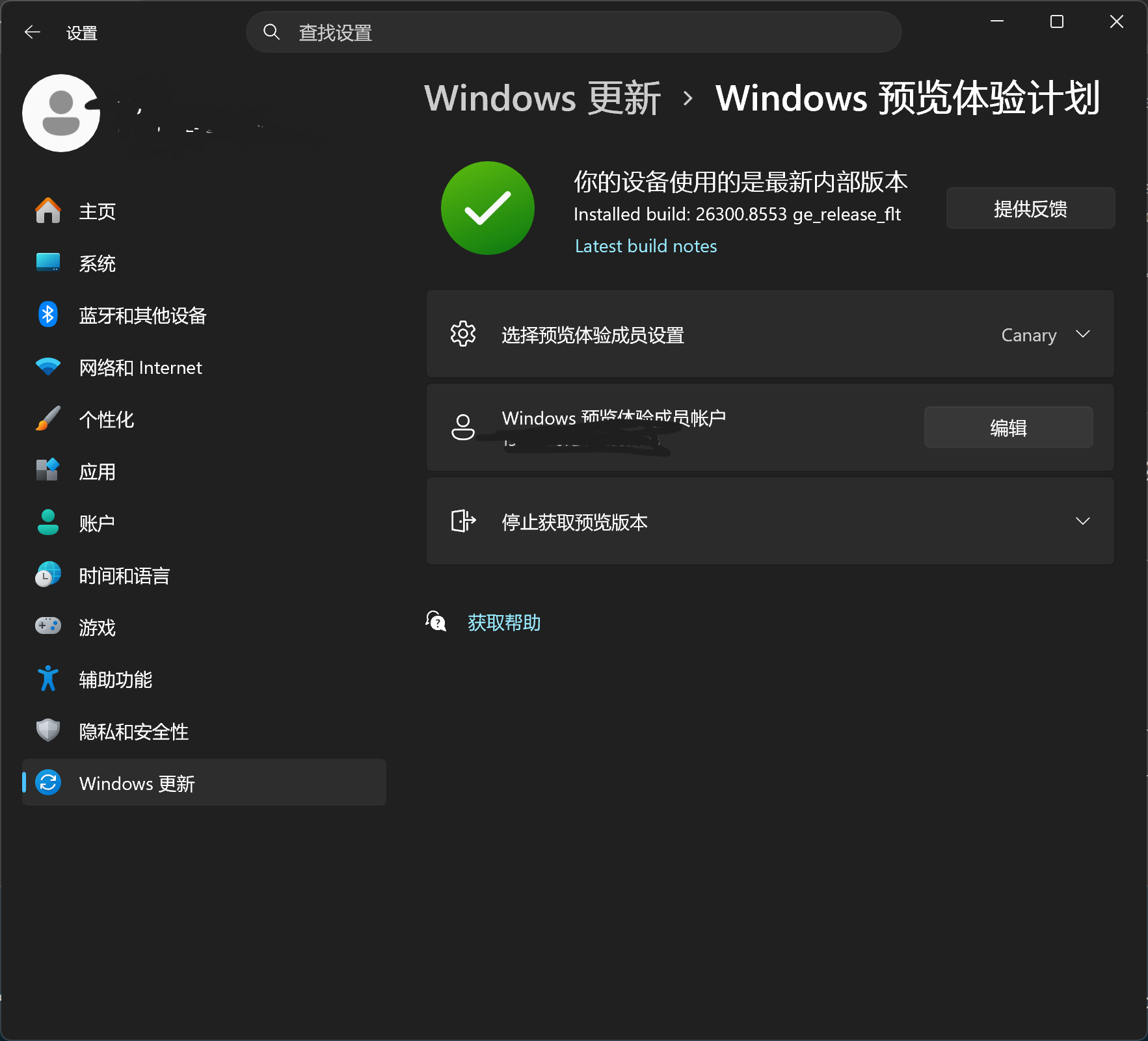Viewport: 1148px width, 1041px height.
Task: Open 蓝牙和其他设备 settings
Action: coord(204,315)
